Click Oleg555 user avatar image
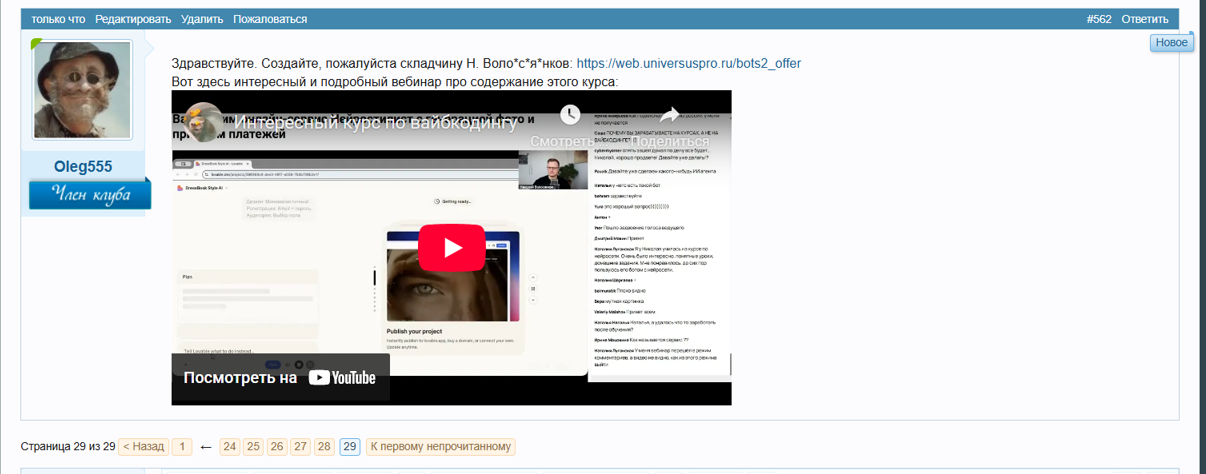Image resolution: width=1206 pixels, height=474 pixels. pyautogui.click(x=83, y=90)
